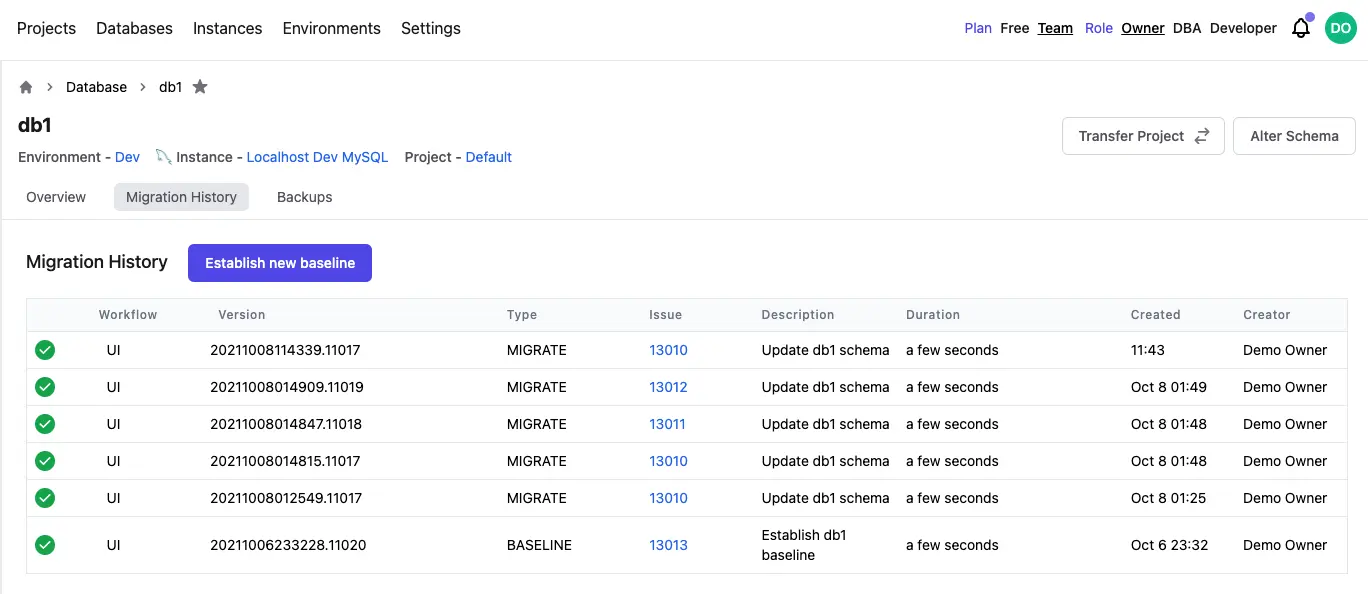Switch role to Developer
The height and width of the screenshot is (594, 1368).
pos(1243,28)
